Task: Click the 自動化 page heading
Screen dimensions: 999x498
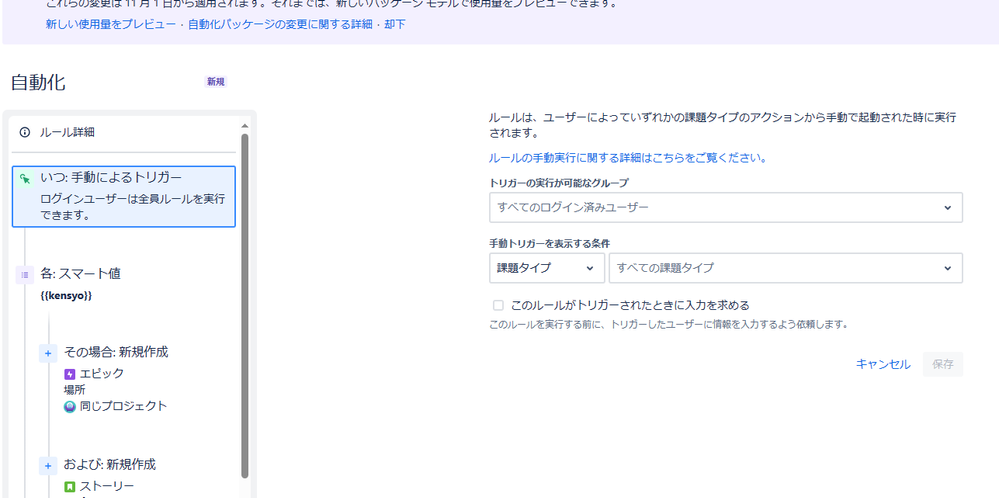Action: (38, 83)
